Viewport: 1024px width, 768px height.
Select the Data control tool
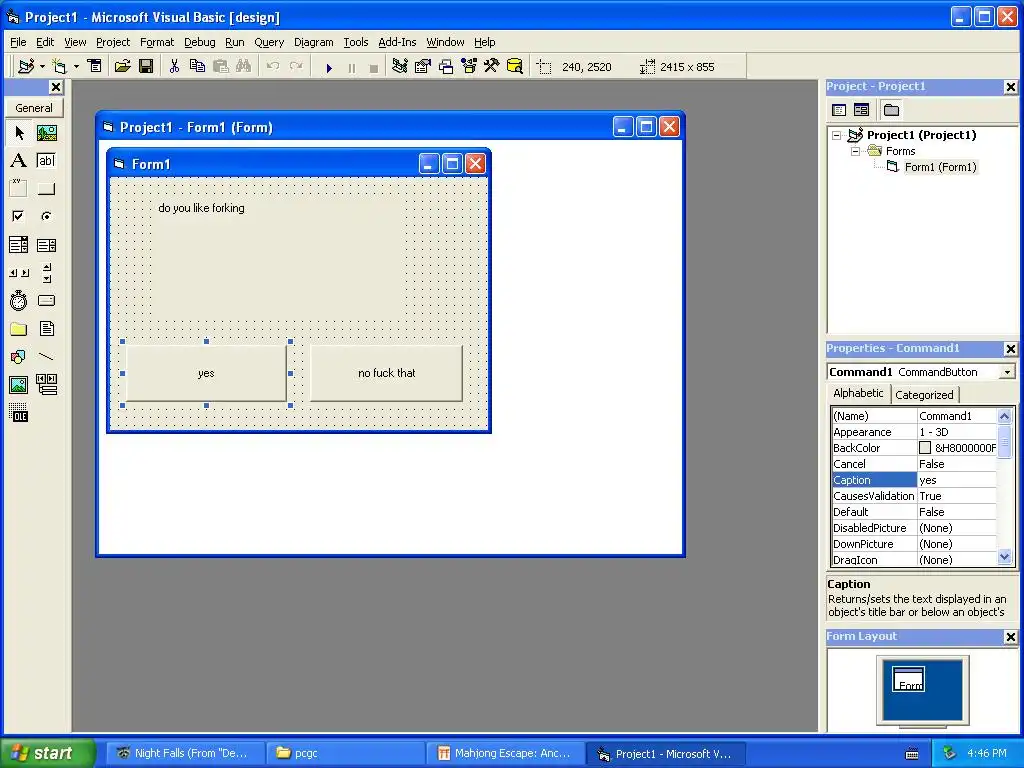(x=46, y=385)
